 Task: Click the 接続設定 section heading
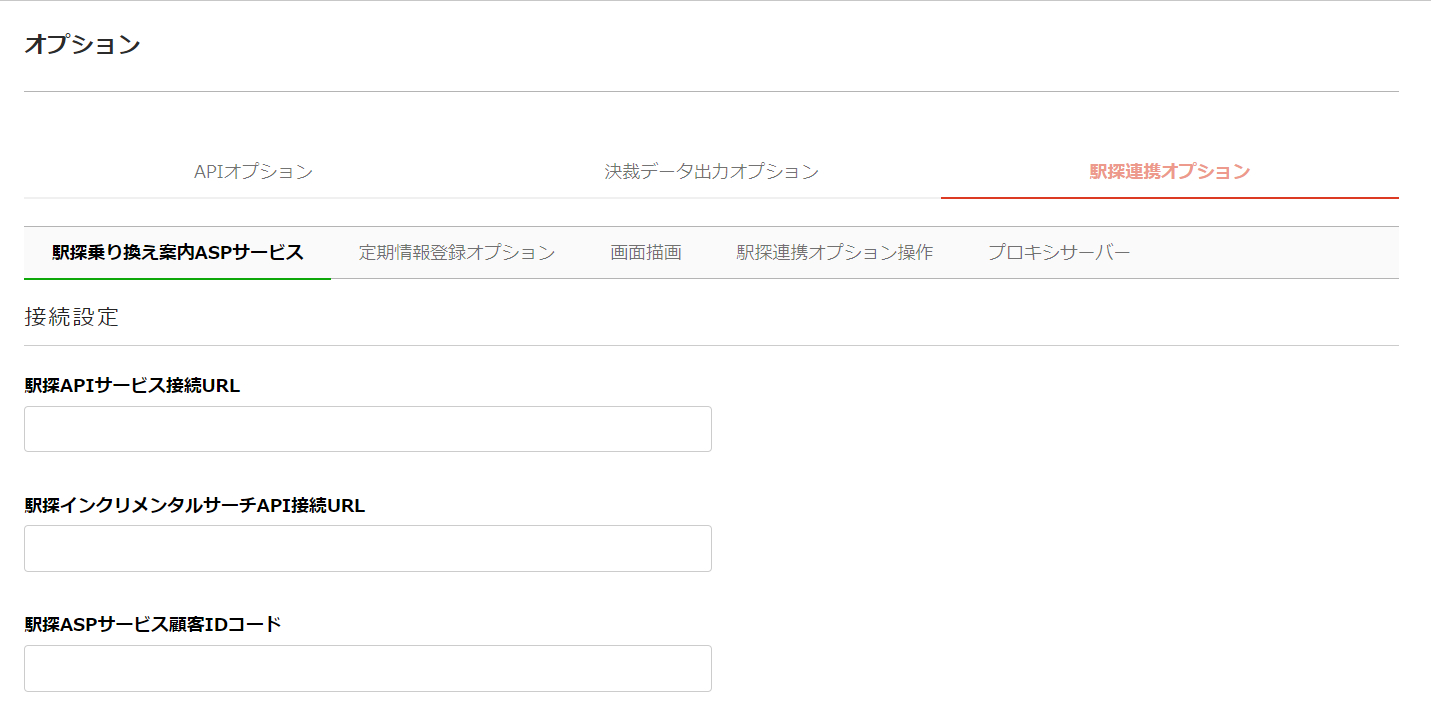tap(72, 318)
